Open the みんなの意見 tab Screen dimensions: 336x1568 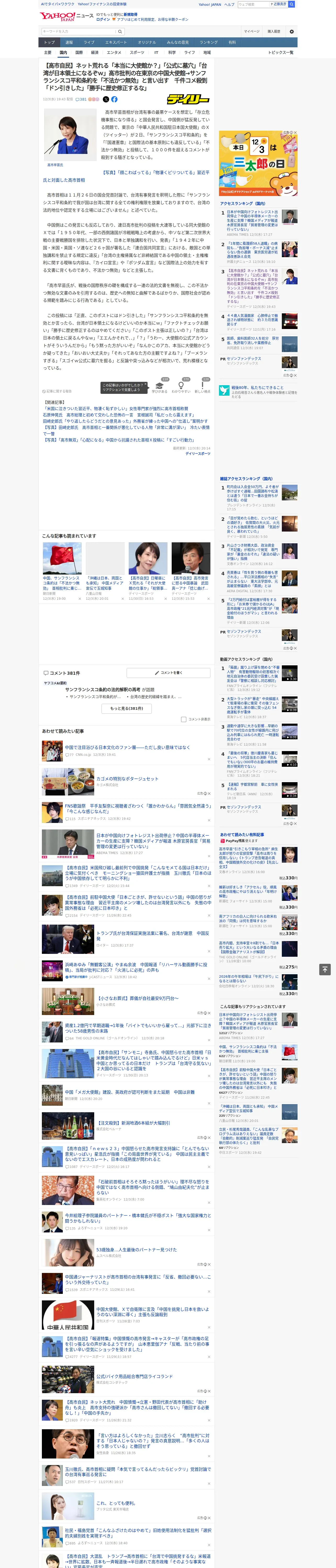178,43
